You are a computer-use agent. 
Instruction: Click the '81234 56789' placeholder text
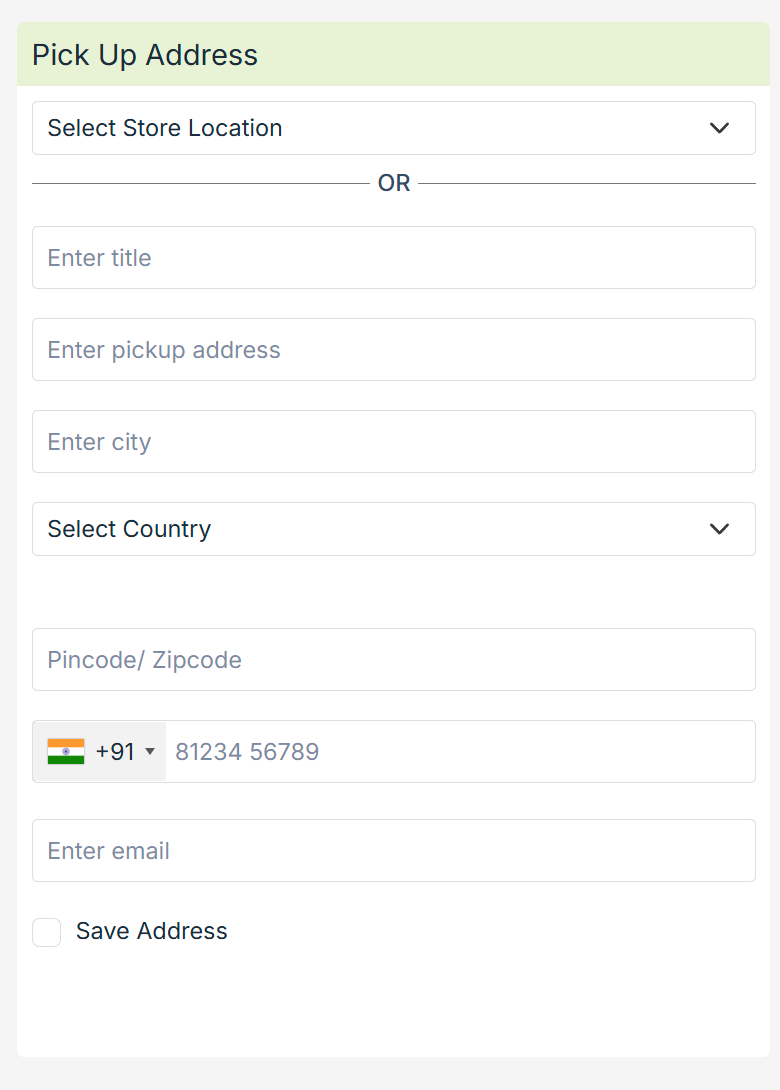(247, 752)
